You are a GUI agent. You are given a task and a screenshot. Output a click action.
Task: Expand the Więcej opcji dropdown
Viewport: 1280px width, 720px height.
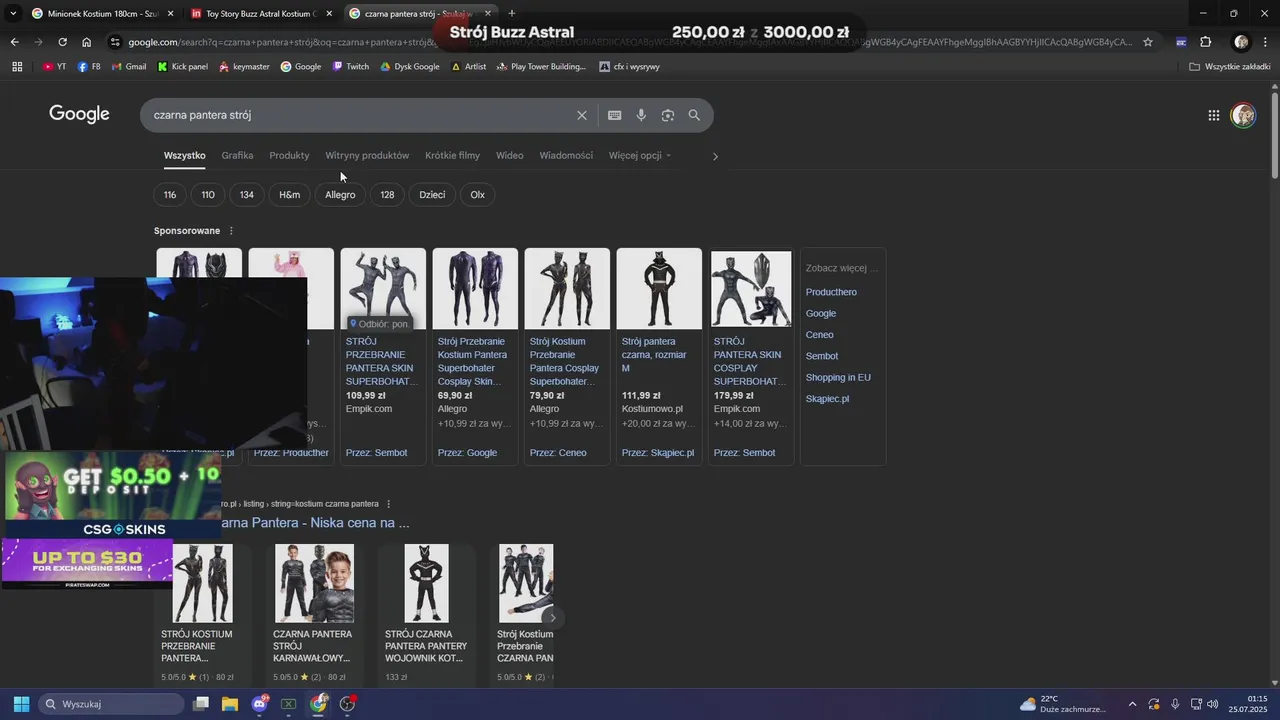(640, 156)
